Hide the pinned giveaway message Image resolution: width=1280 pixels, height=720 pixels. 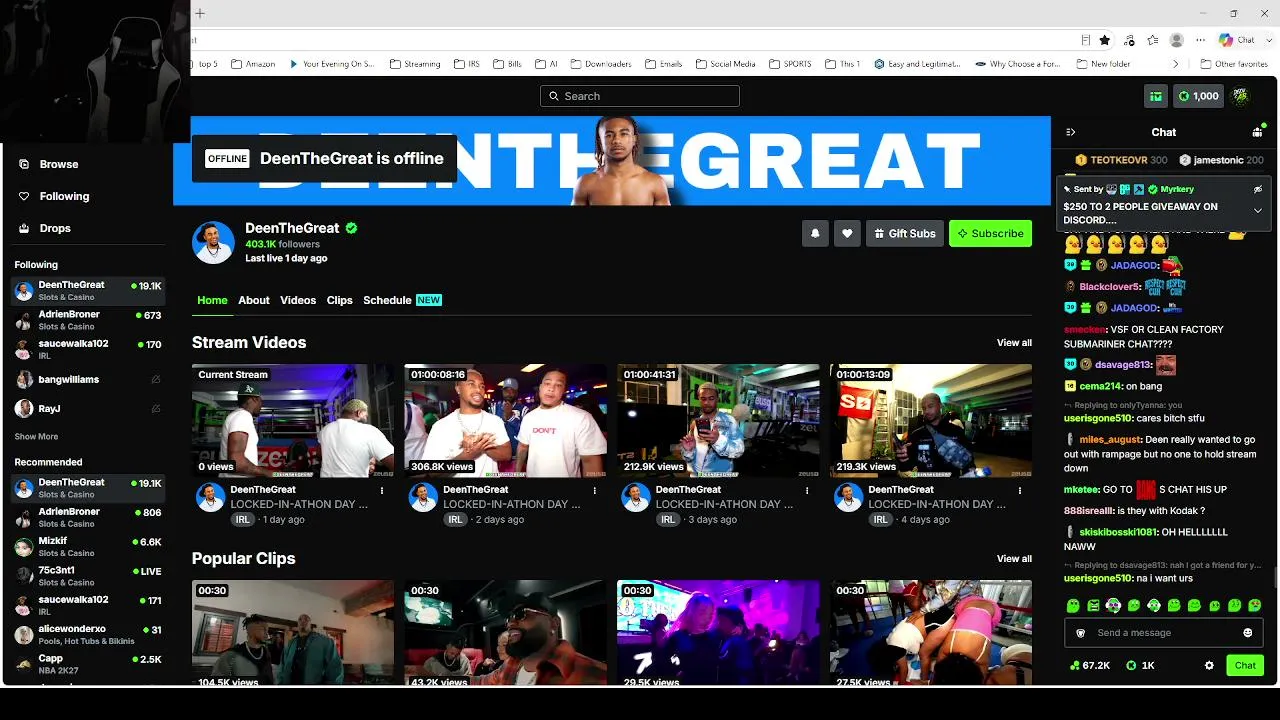pos(1258,189)
